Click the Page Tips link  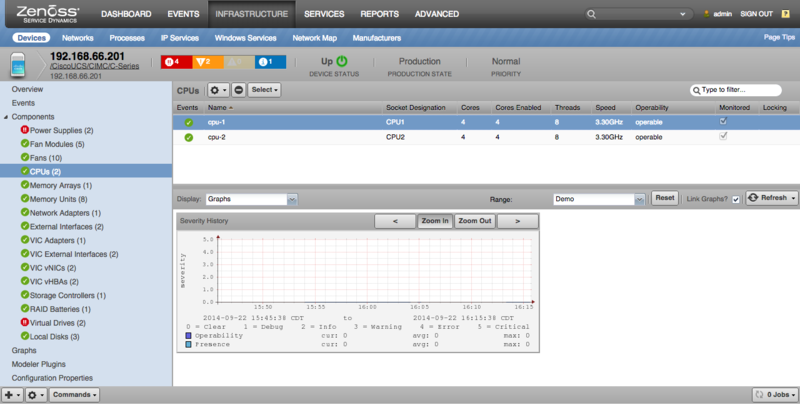(779, 37)
